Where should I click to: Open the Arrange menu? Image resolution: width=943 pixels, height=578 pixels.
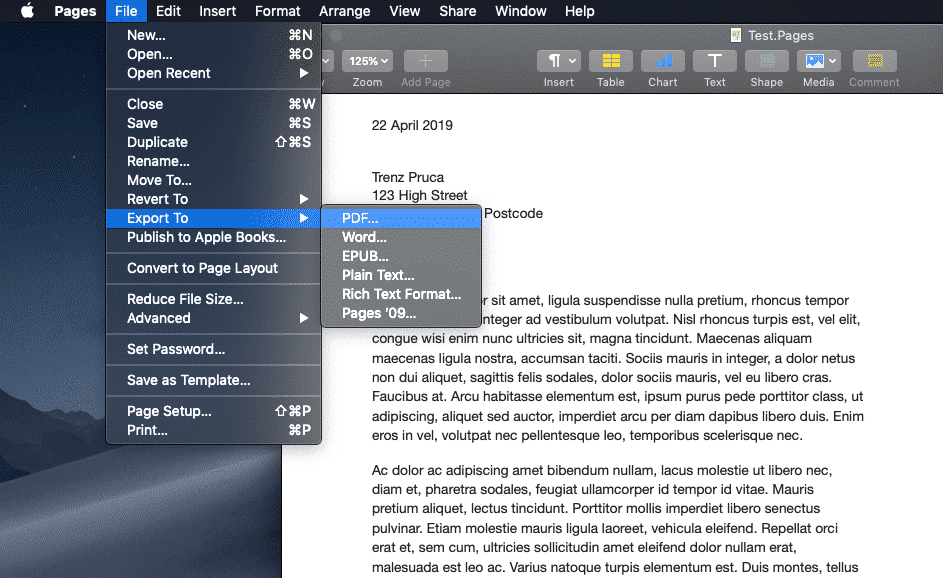click(345, 11)
